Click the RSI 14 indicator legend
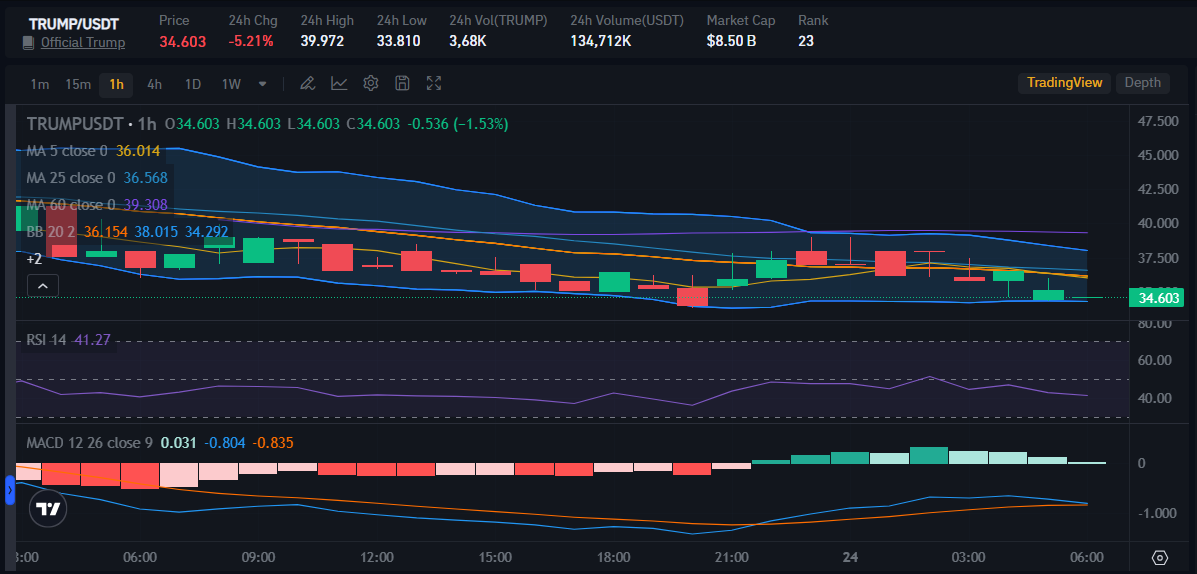 [x=69, y=340]
